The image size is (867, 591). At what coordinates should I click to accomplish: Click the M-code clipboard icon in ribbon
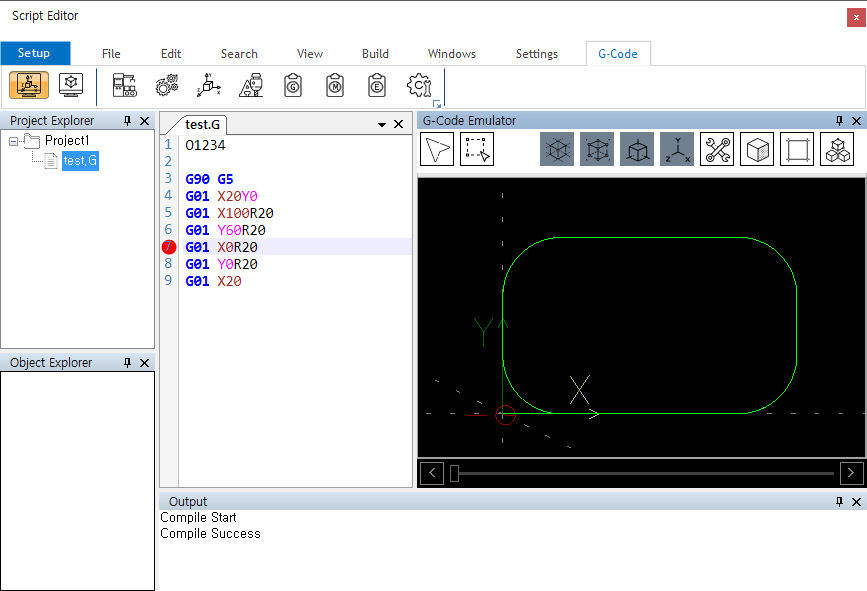click(335, 86)
